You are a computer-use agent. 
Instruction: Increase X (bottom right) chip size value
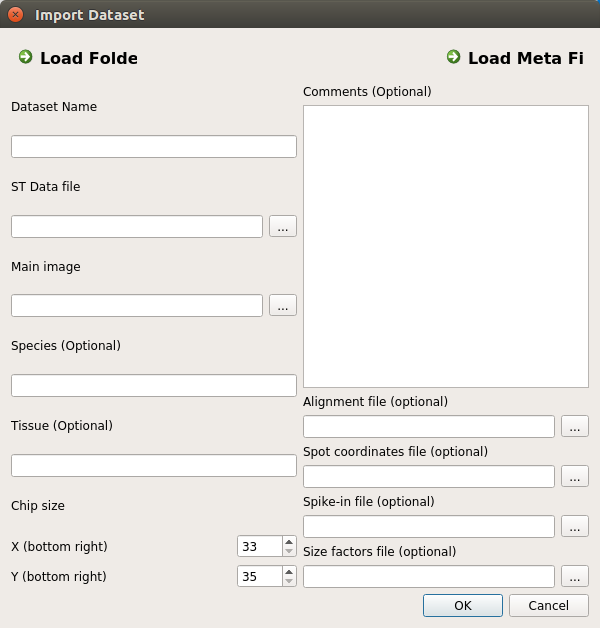[x=289, y=541]
